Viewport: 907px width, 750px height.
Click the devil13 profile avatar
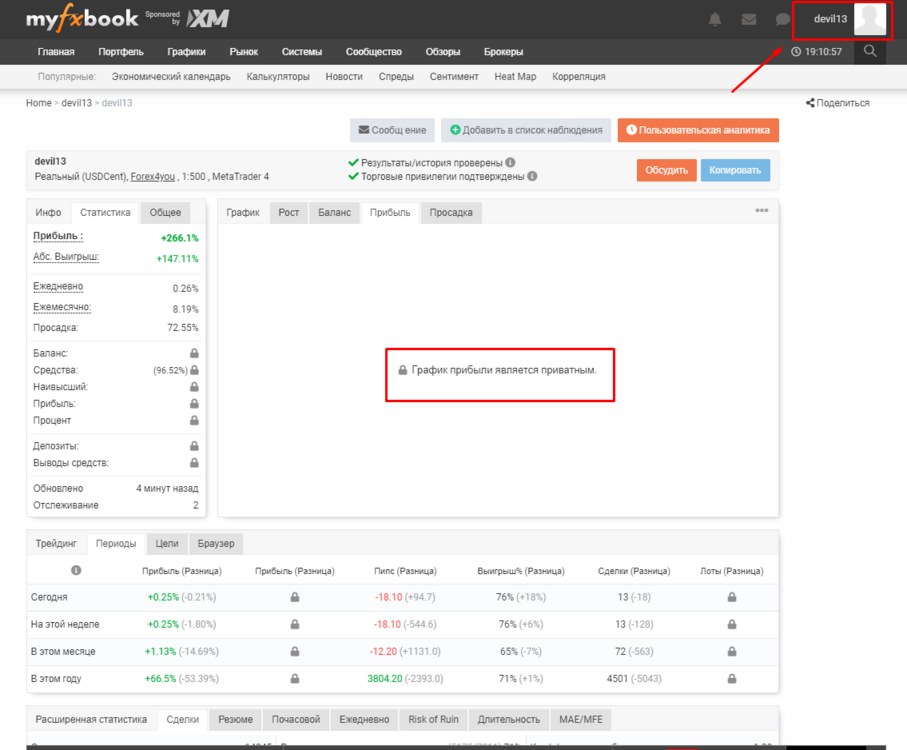coord(870,19)
